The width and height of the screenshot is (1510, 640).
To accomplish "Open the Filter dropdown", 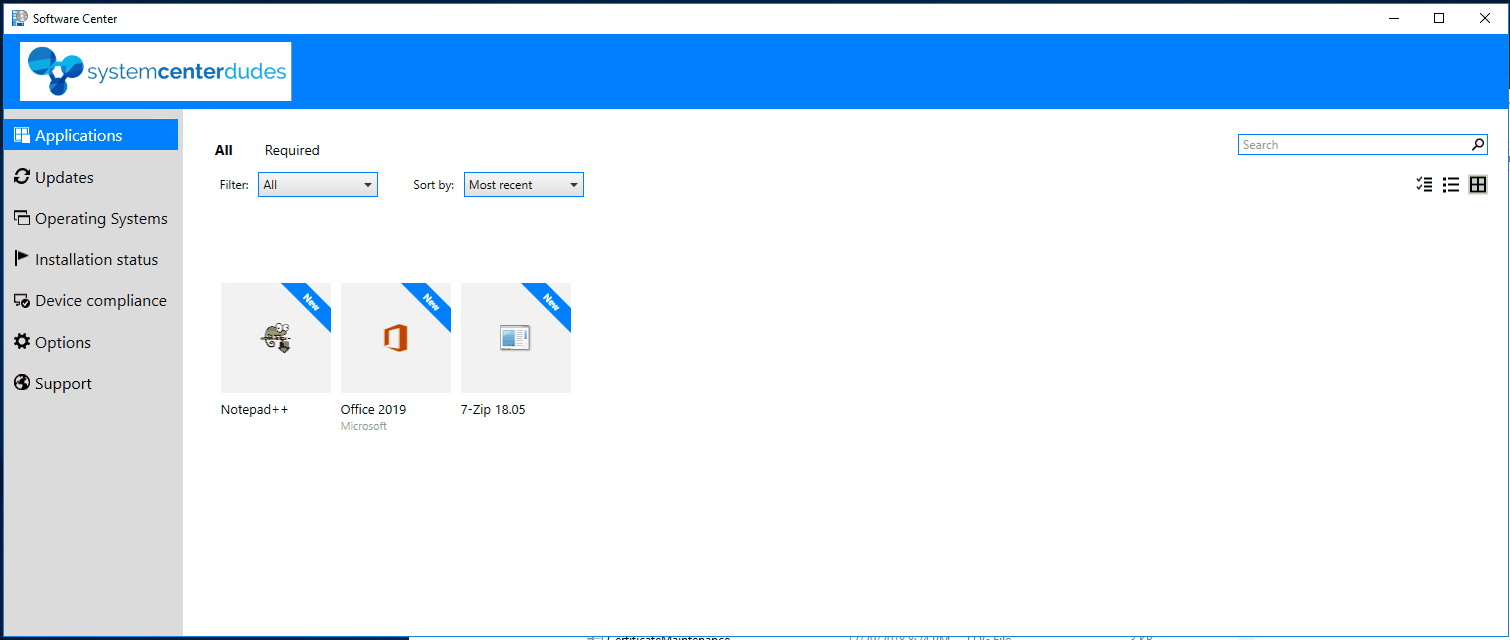I will (x=318, y=185).
